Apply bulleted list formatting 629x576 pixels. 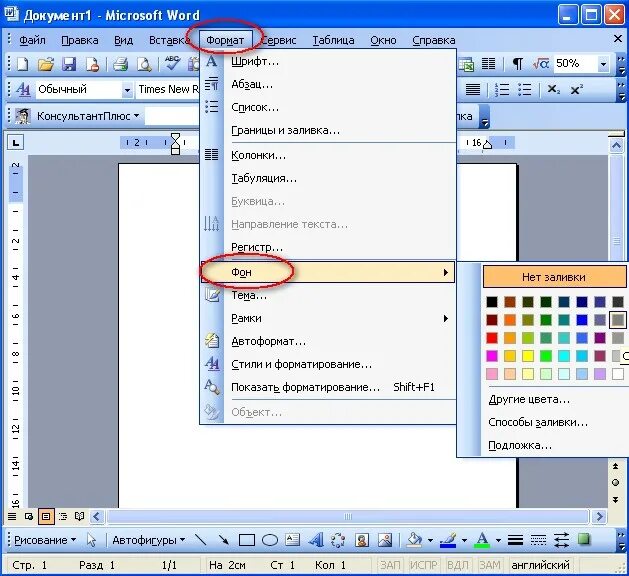(524, 89)
